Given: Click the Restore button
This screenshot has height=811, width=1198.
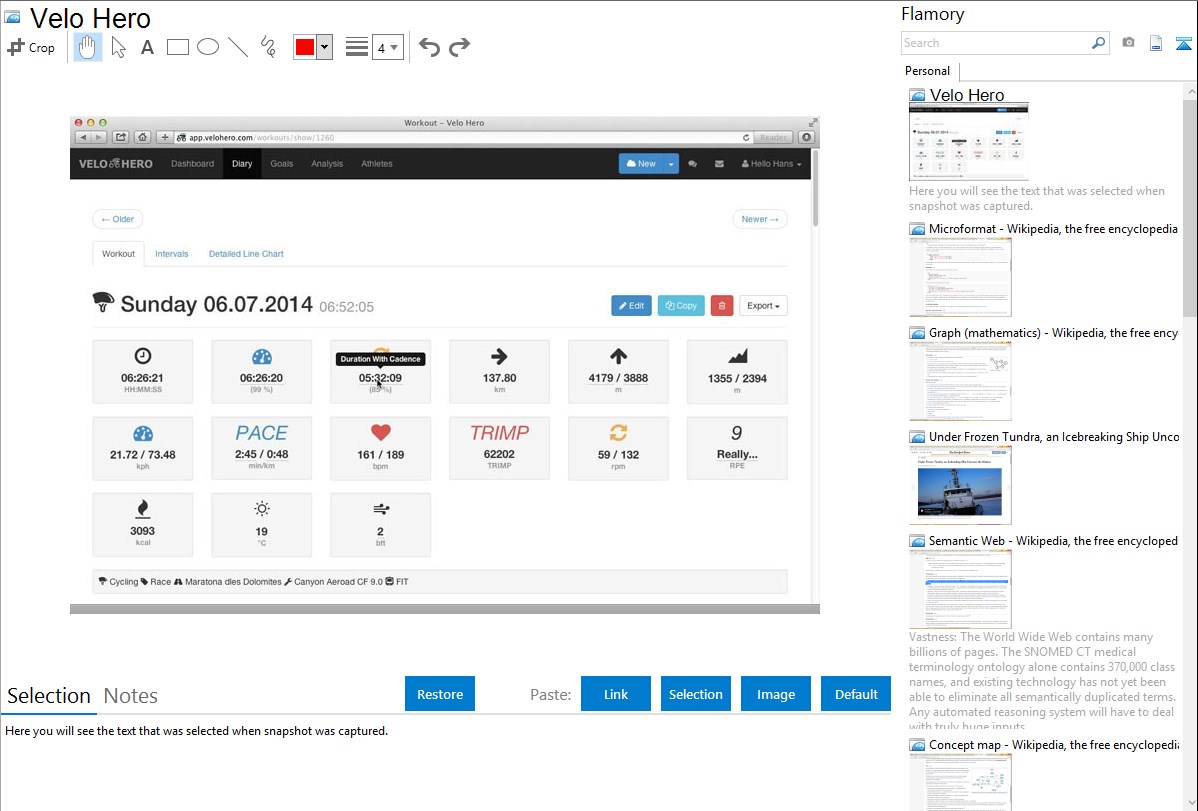Looking at the screenshot, I should pyautogui.click(x=440, y=694).
